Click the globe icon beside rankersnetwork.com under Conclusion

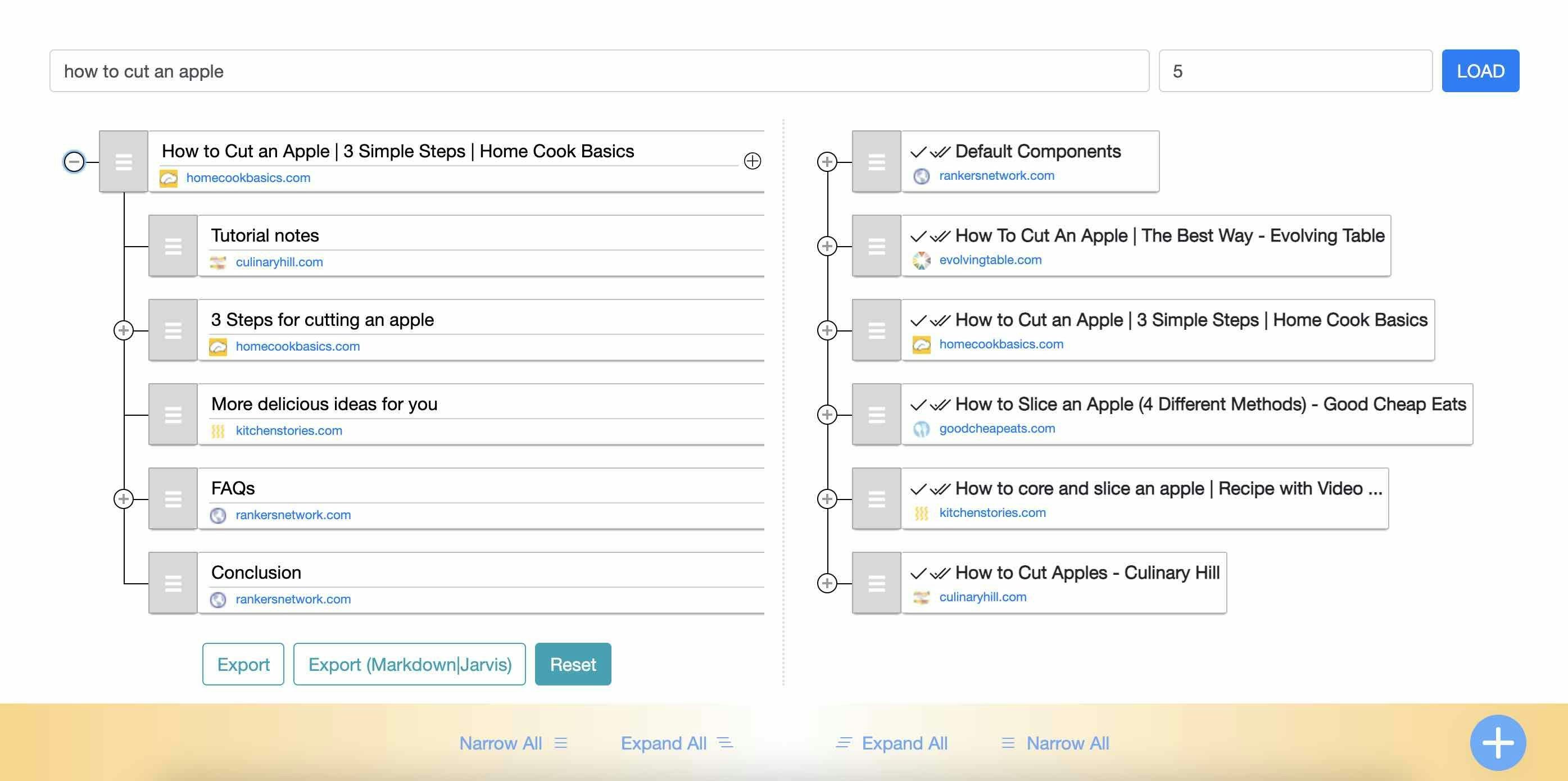[219, 598]
